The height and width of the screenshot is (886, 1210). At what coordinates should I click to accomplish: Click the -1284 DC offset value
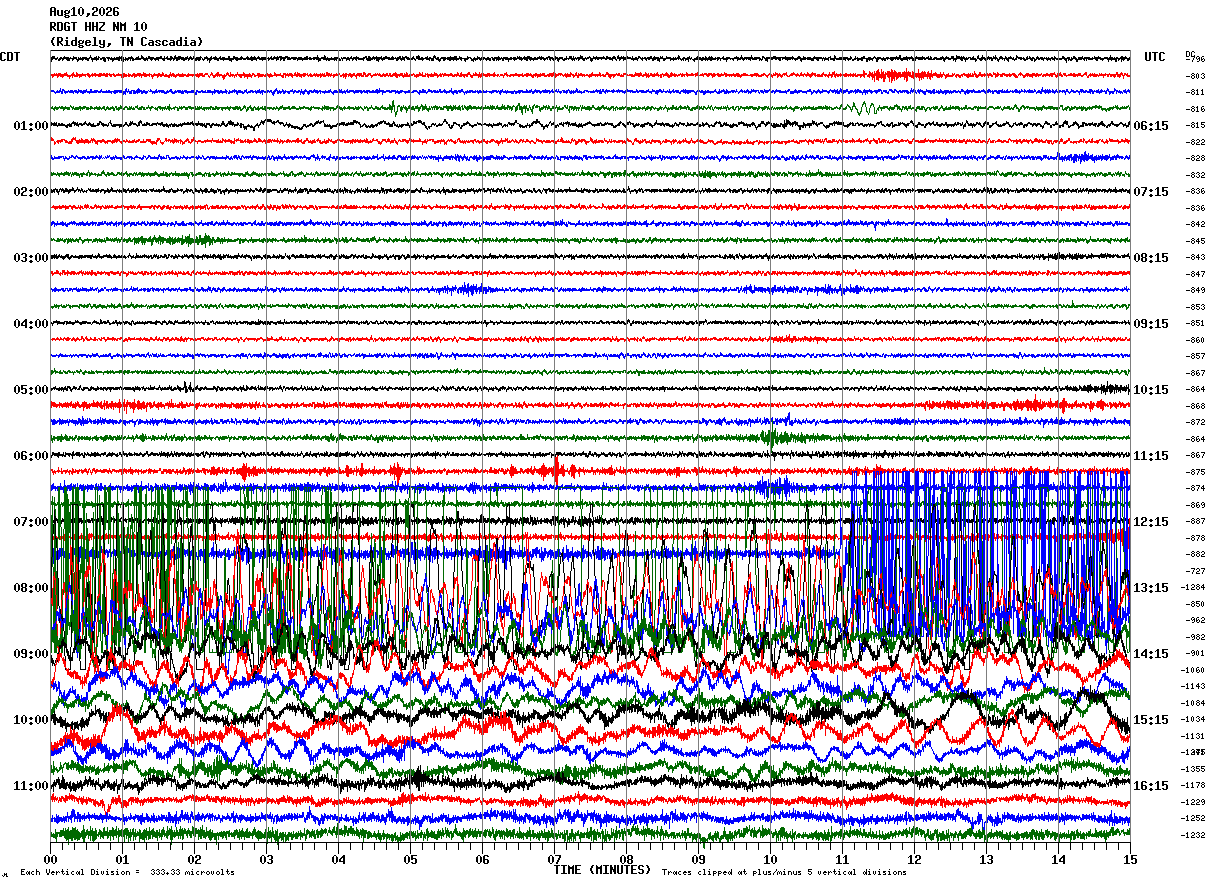[x=1194, y=588]
